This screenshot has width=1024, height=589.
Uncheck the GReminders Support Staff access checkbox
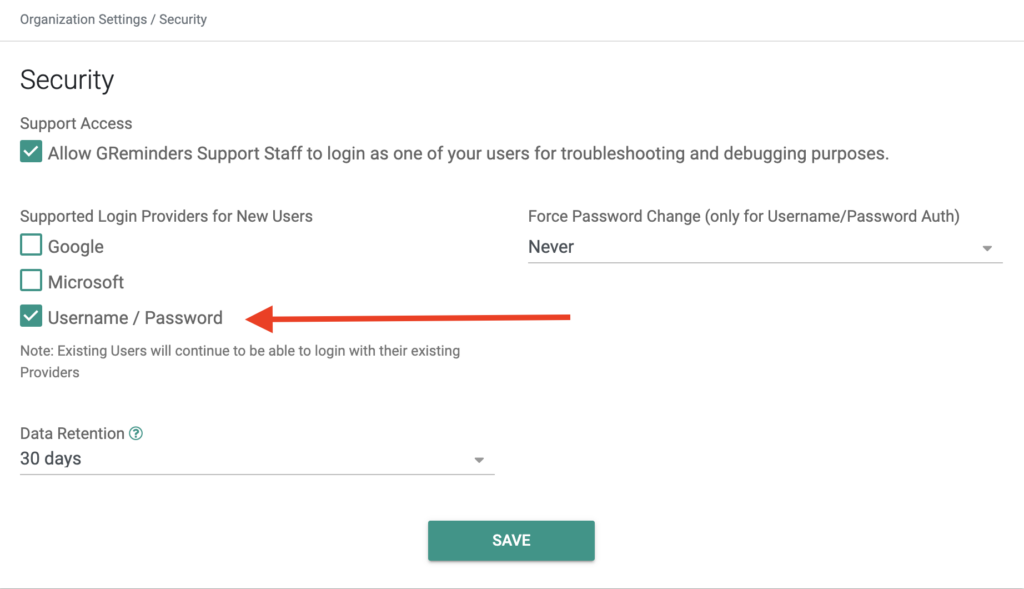(x=31, y=151)
